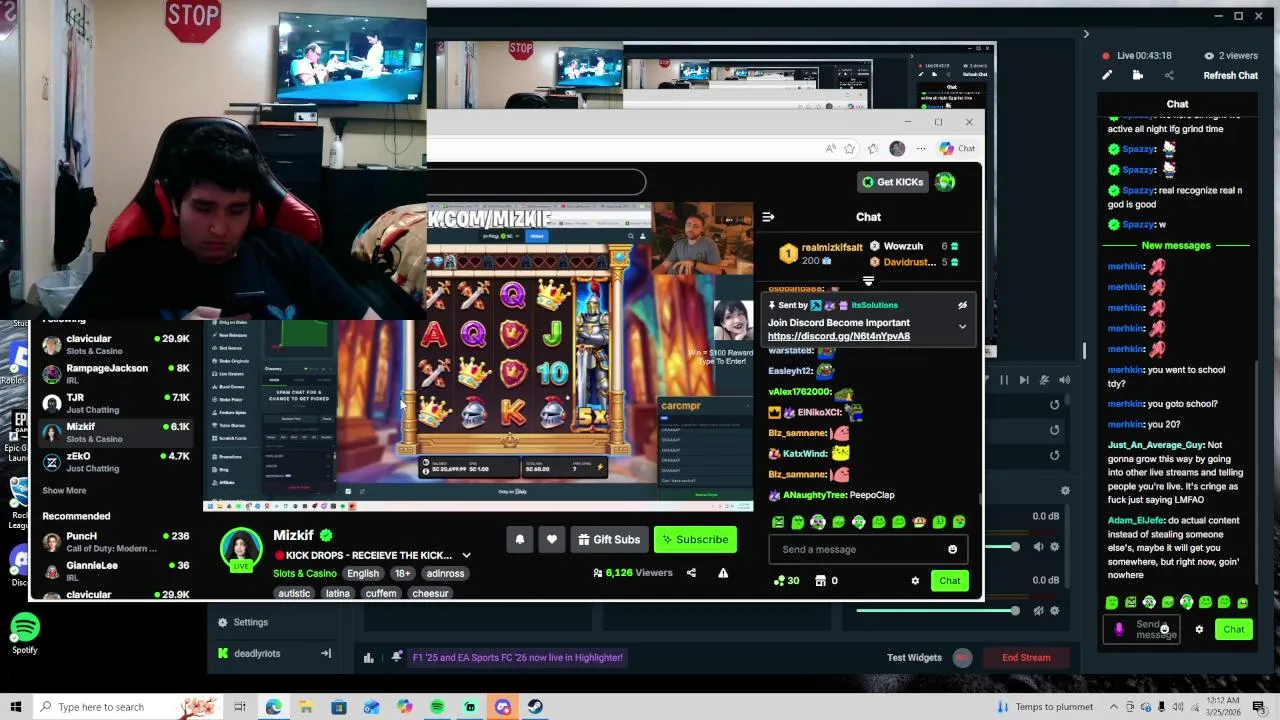The width and height of the screenshot is (1280, 720).
Task: Open emoji picker in Kick message field
Action: coord(952,549)
